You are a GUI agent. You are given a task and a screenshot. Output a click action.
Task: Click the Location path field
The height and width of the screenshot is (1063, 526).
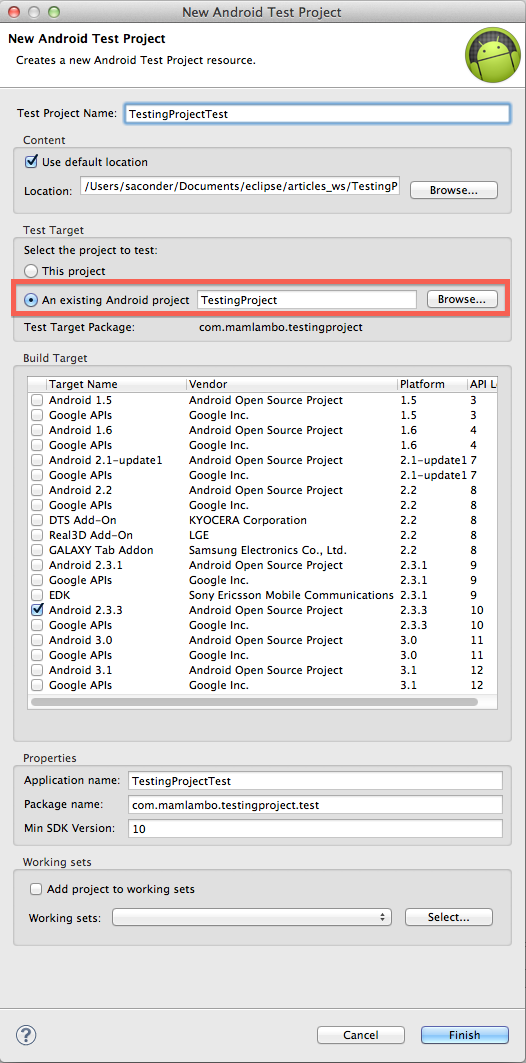pos(240,186)
